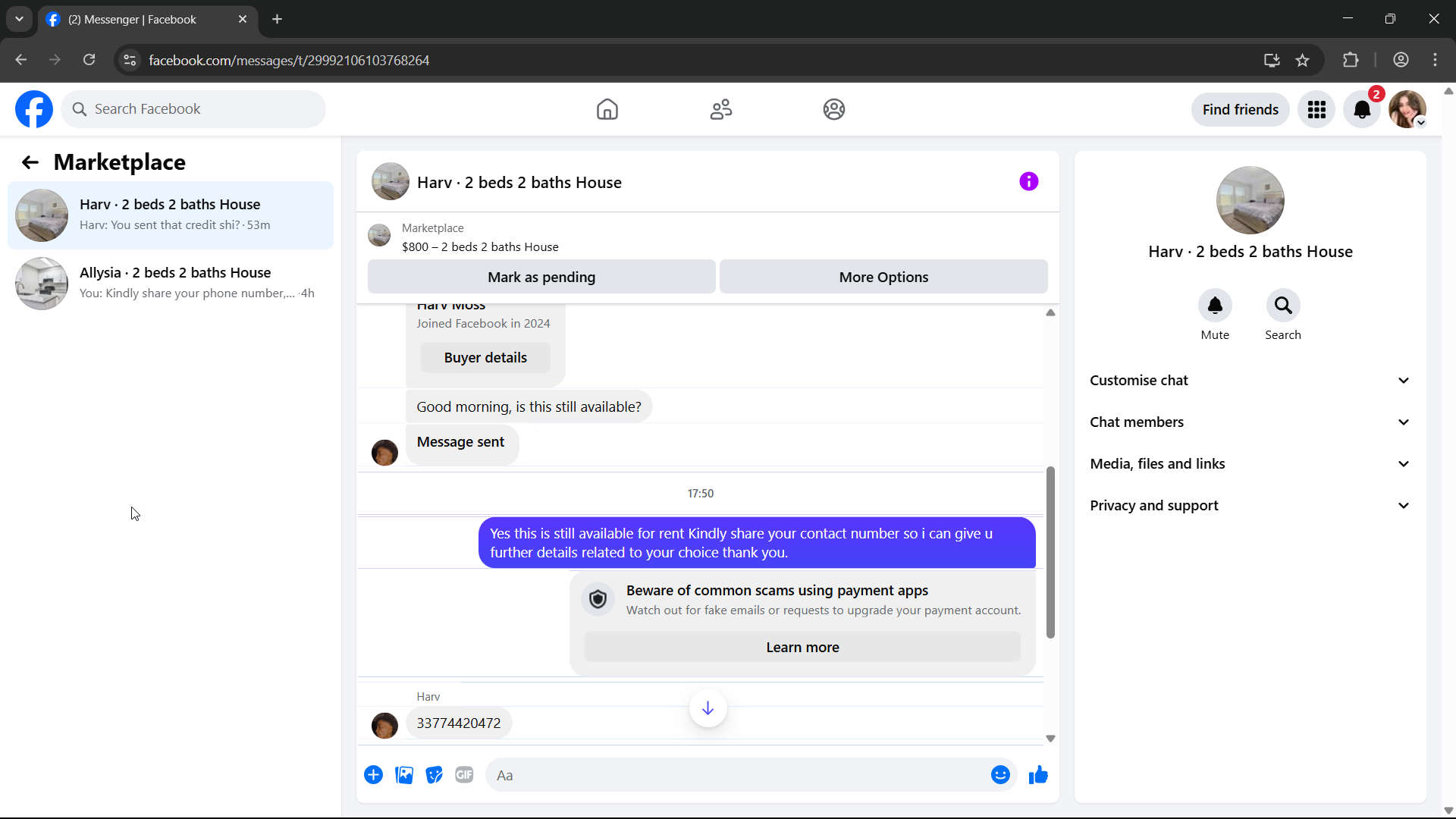Focus the Search Facebook field
Viewport: 1456px width, 819px height.
[193, 109]
